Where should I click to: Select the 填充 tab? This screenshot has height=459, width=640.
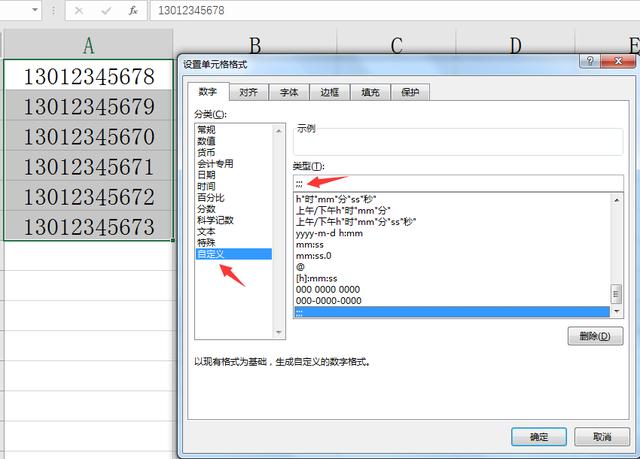coord(370,92)
